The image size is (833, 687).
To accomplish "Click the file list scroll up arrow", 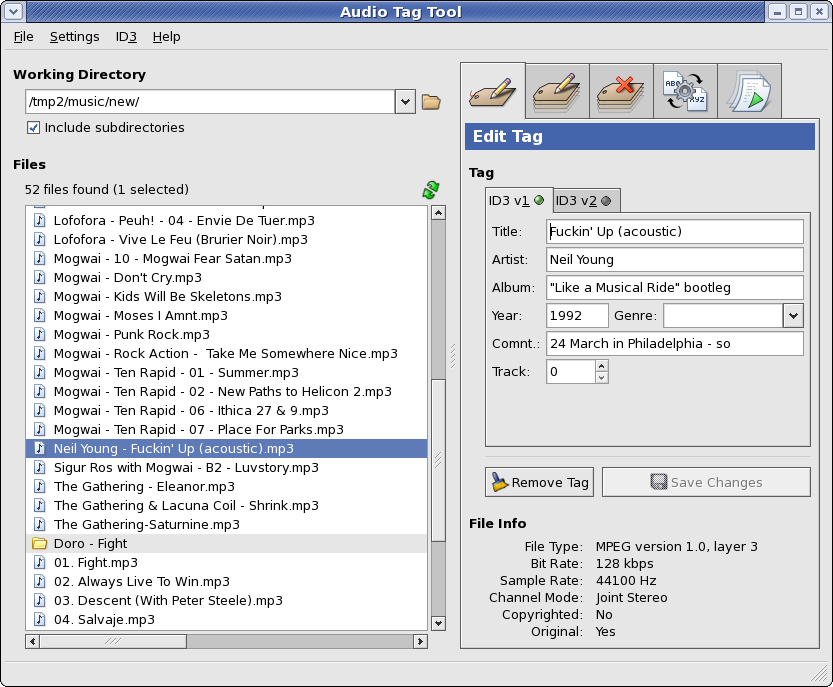I will coord(438,213).
